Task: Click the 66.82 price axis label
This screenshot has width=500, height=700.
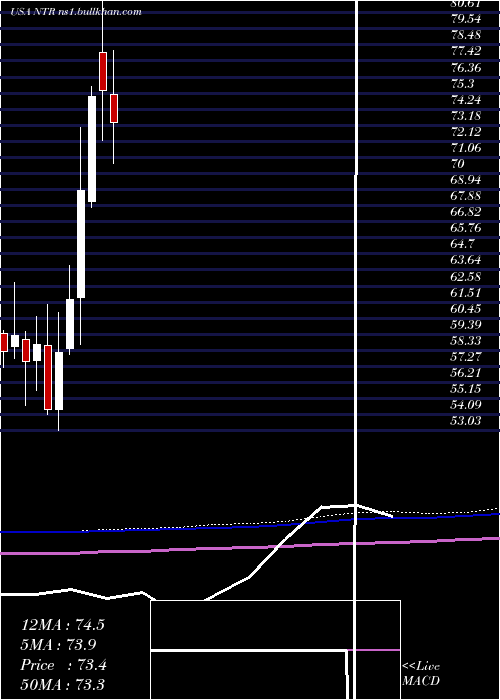Action: 465,212
